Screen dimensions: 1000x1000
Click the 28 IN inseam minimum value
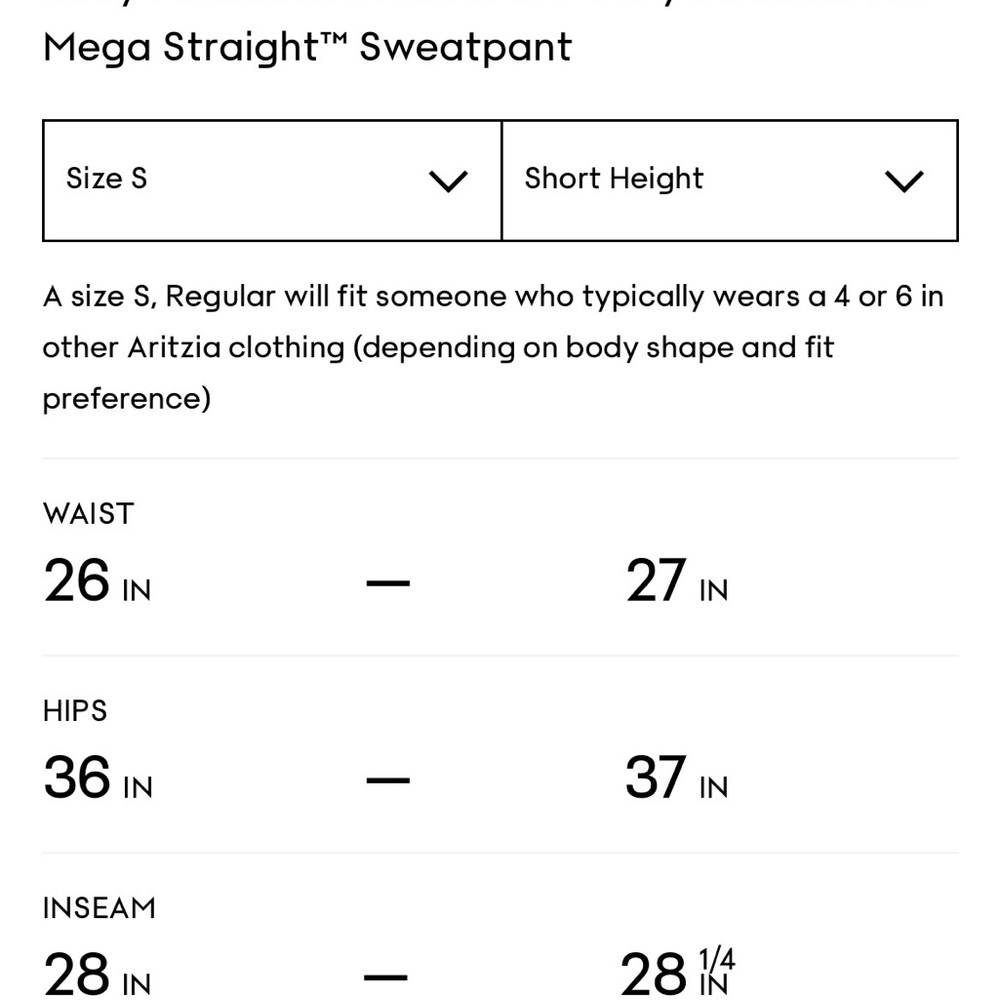pyautogui.click(x=97, y=974)
